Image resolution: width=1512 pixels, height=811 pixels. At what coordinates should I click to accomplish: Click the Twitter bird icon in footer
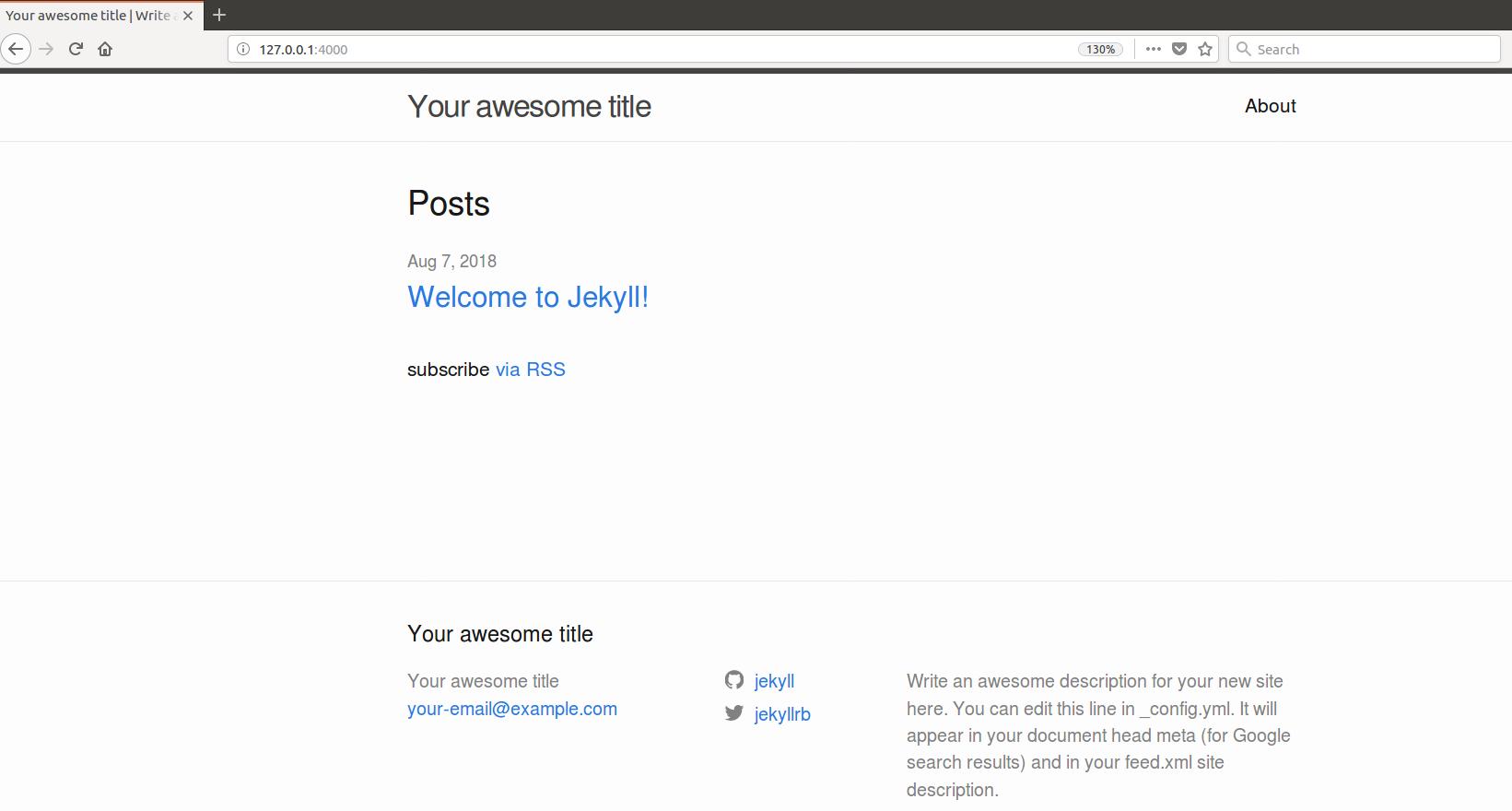point(733,712)
